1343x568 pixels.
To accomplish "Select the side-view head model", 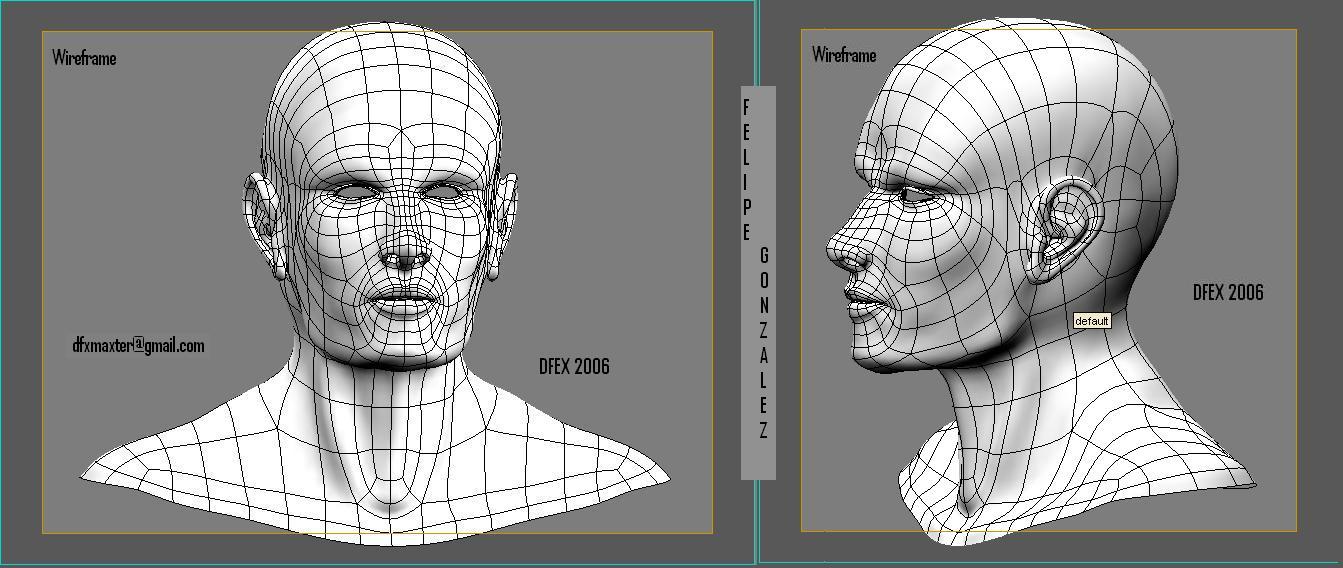I will [x=1040, y=280].
